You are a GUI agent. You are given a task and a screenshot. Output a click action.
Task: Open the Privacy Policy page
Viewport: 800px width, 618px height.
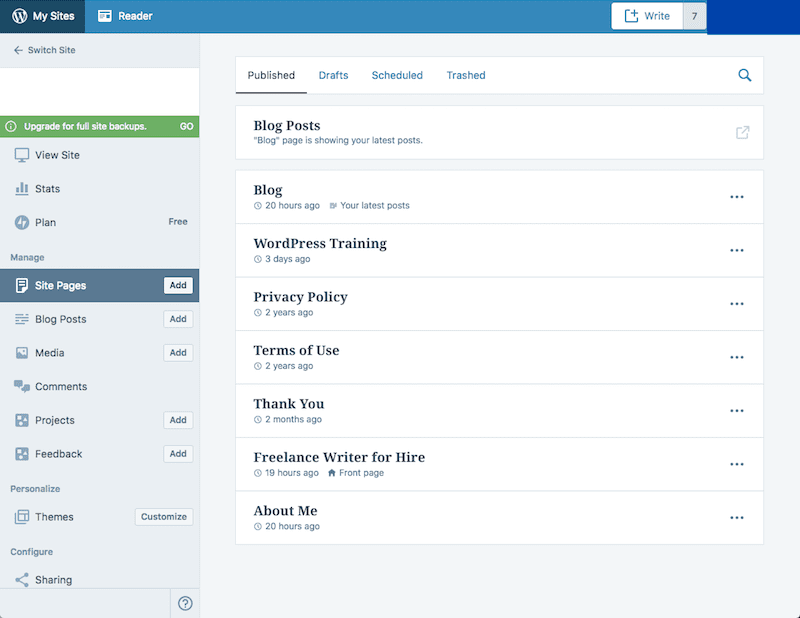[x=301, y=297]
